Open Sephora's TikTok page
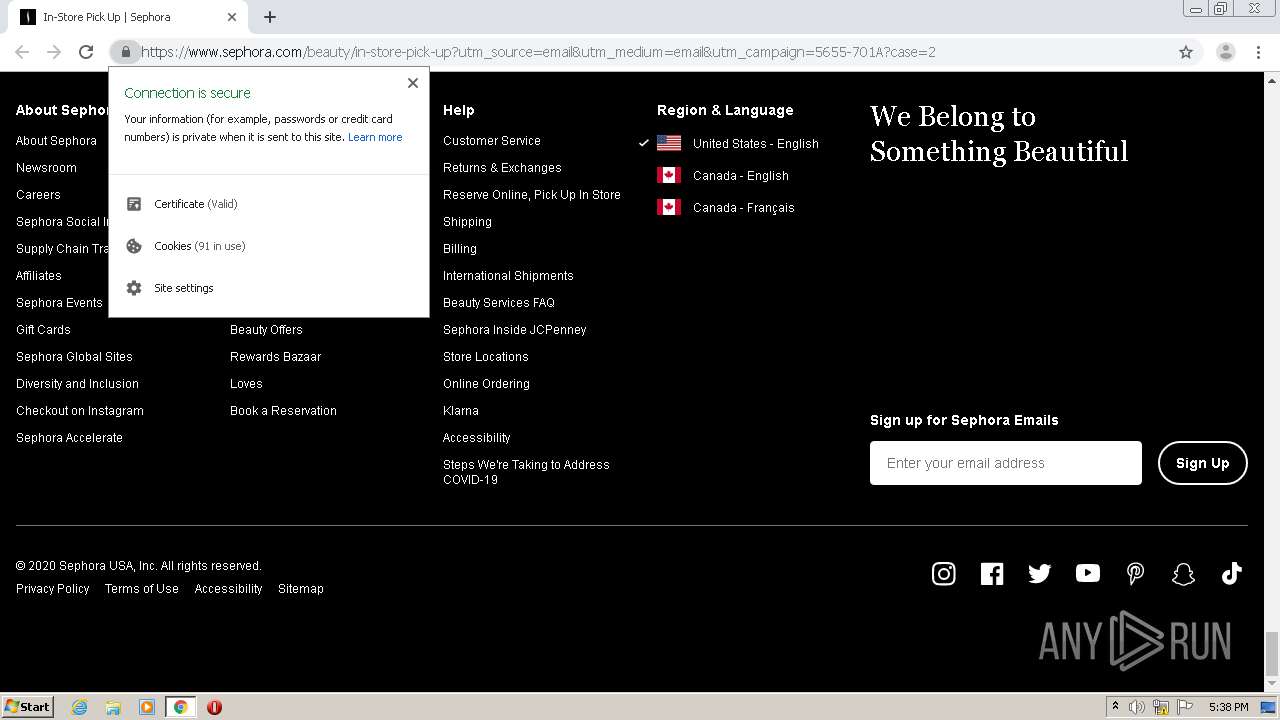Viewport: 1280px width, 720px height. (1231, 573)
